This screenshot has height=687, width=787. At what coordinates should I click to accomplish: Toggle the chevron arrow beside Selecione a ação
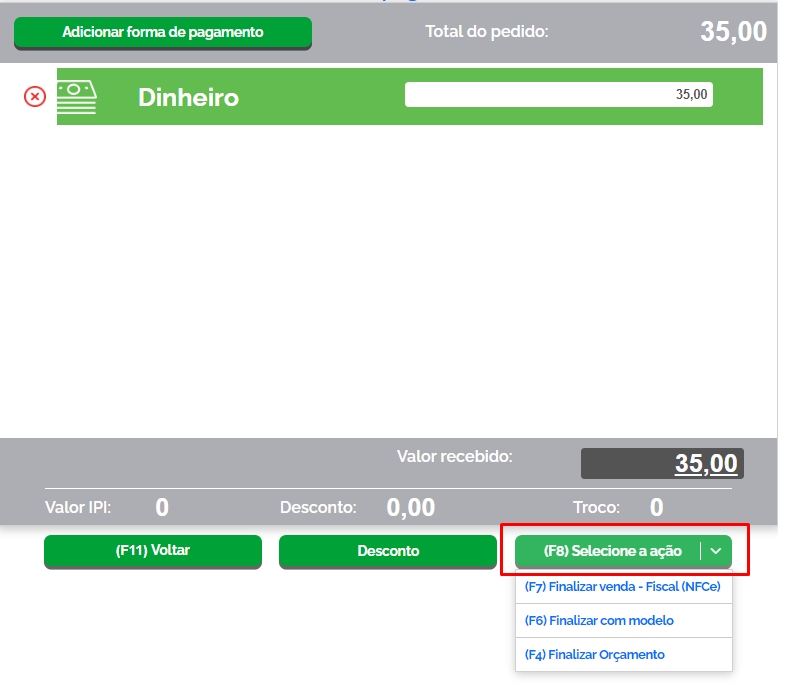[x=716, y=551]
